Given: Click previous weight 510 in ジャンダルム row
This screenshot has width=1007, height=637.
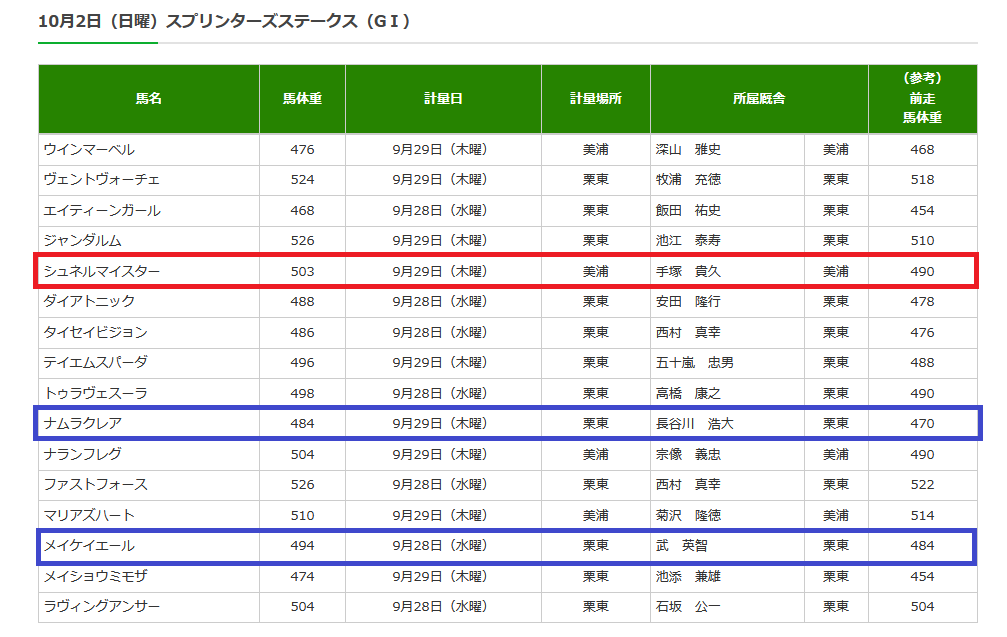Looking at the screenshot, I should tap(922, 241).
